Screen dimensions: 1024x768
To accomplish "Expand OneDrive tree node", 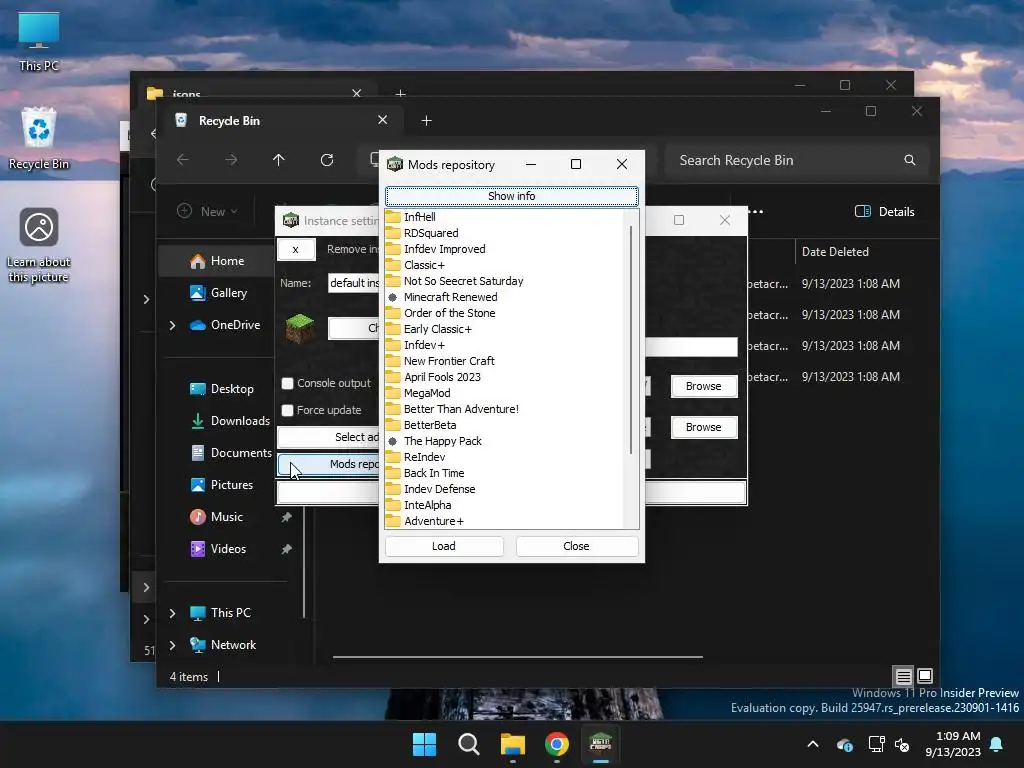I will 172,325.
